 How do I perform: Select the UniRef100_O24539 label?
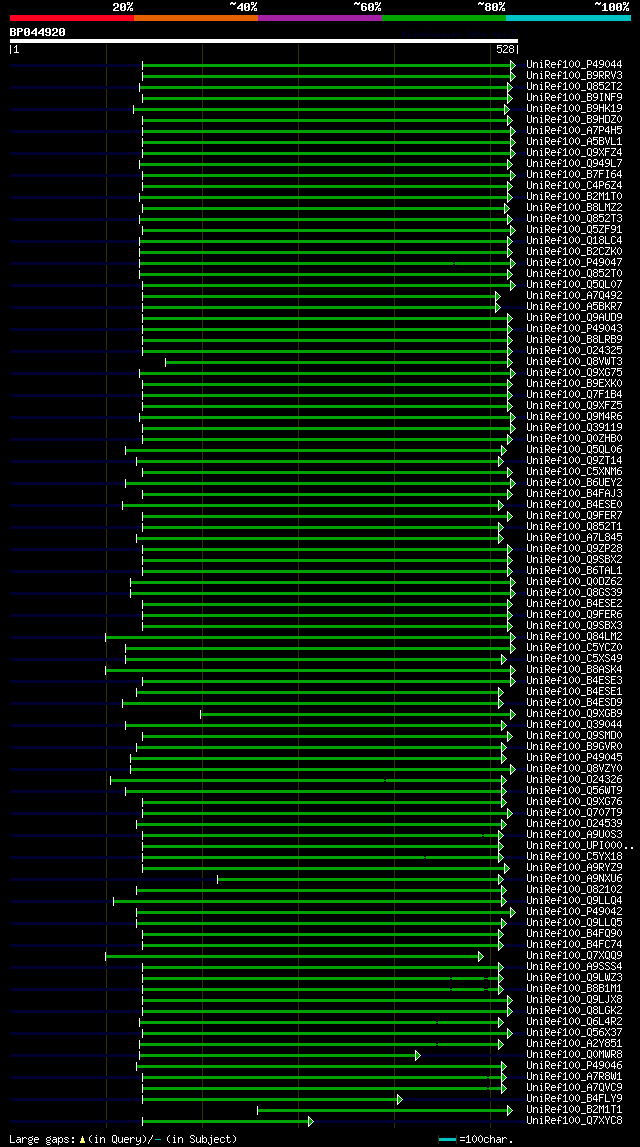(x=574, y=824)
